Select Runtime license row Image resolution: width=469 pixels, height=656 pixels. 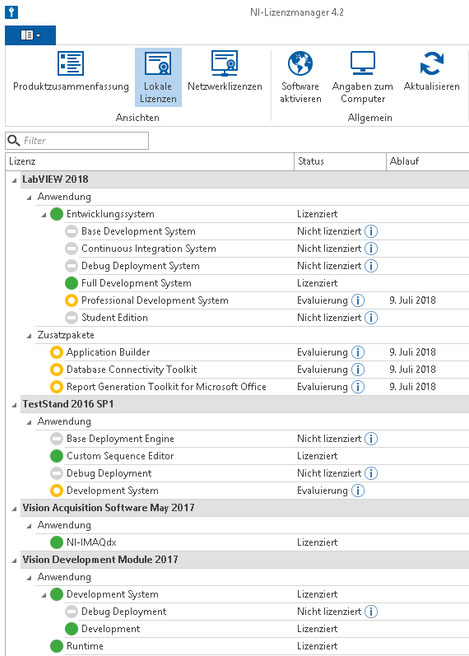coord(259,646)
